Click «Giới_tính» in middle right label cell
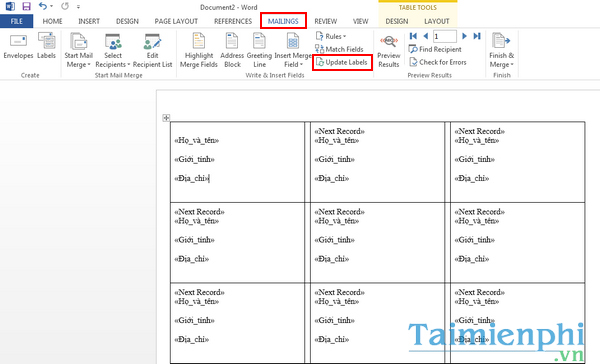The width and height of the screenshot is (600, 364). (474, 240)
